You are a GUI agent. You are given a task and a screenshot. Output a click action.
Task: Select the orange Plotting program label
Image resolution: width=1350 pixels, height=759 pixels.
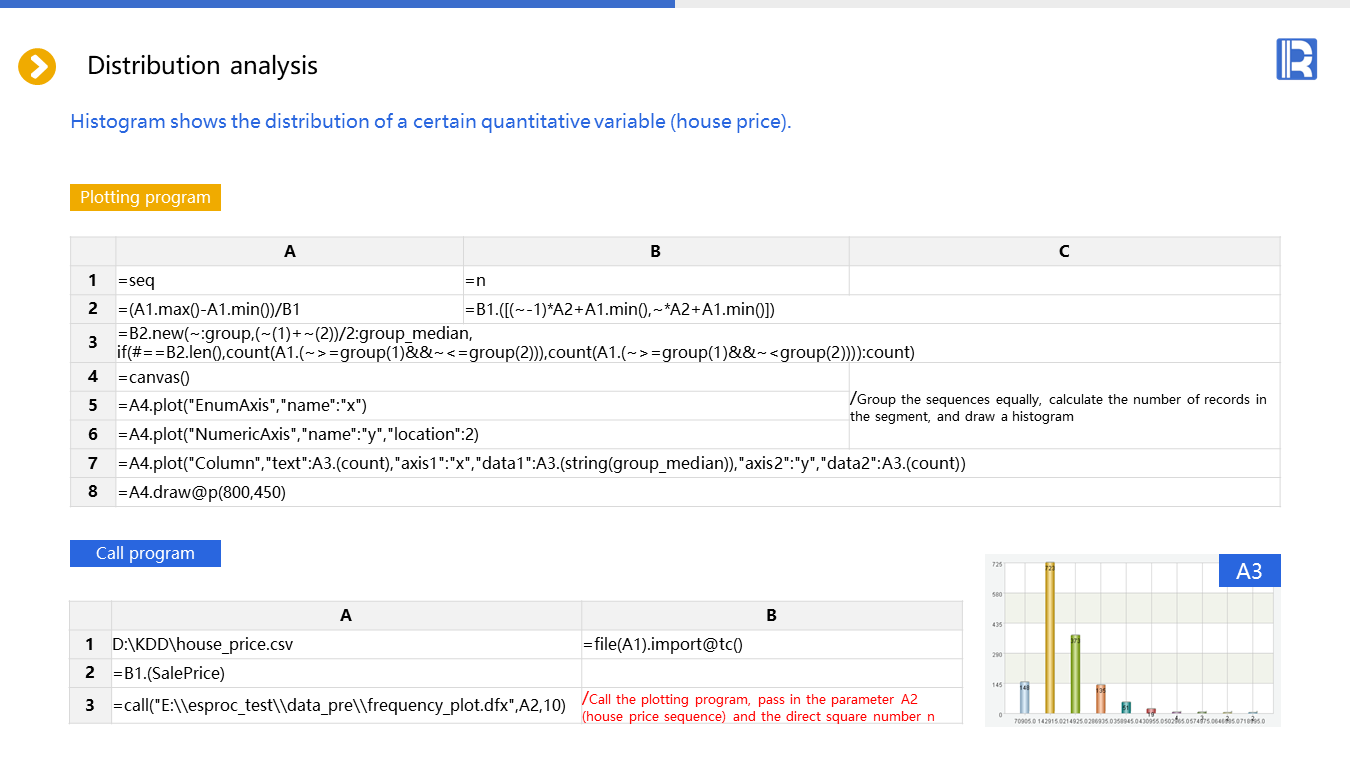click(x=145, y=197)
